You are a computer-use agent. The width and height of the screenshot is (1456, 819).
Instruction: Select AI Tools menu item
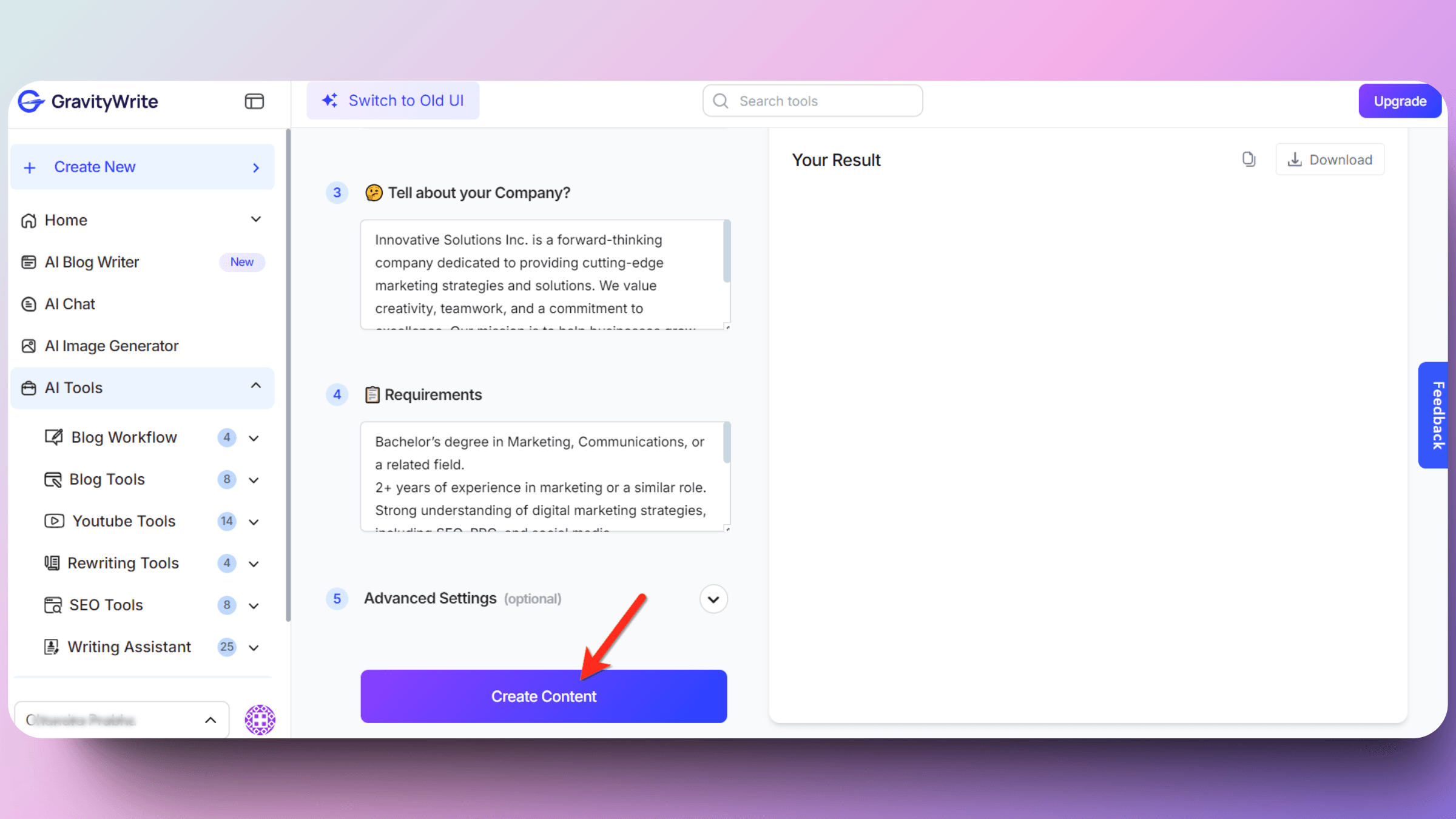coord(141,388)
